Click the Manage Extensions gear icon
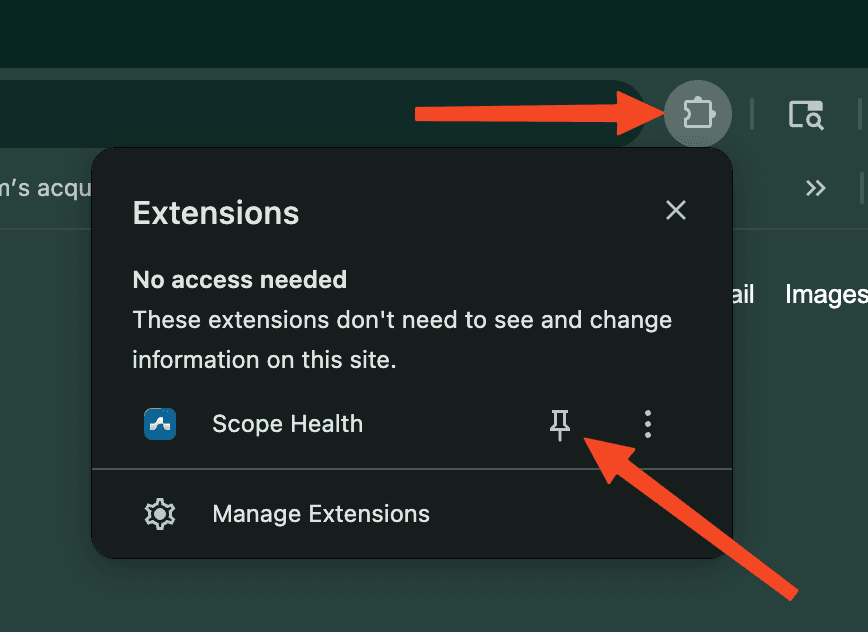The height and width of the screenshot is (632, 868). point(160,514)
